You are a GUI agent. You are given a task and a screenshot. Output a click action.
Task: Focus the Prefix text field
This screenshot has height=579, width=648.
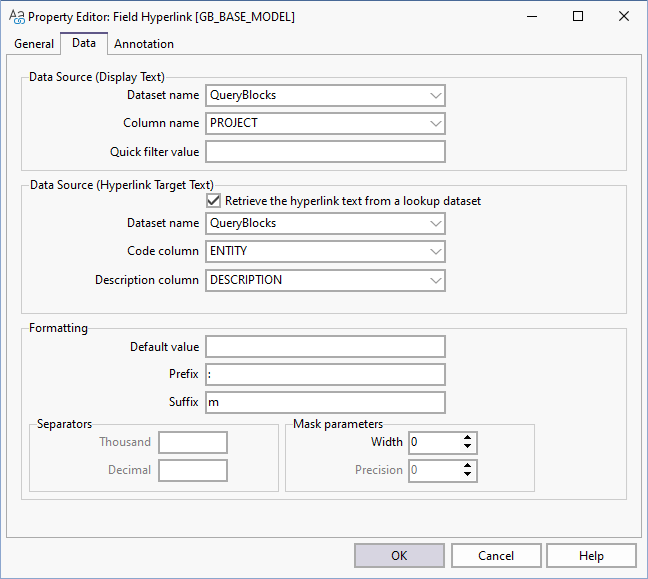[325, 374]
